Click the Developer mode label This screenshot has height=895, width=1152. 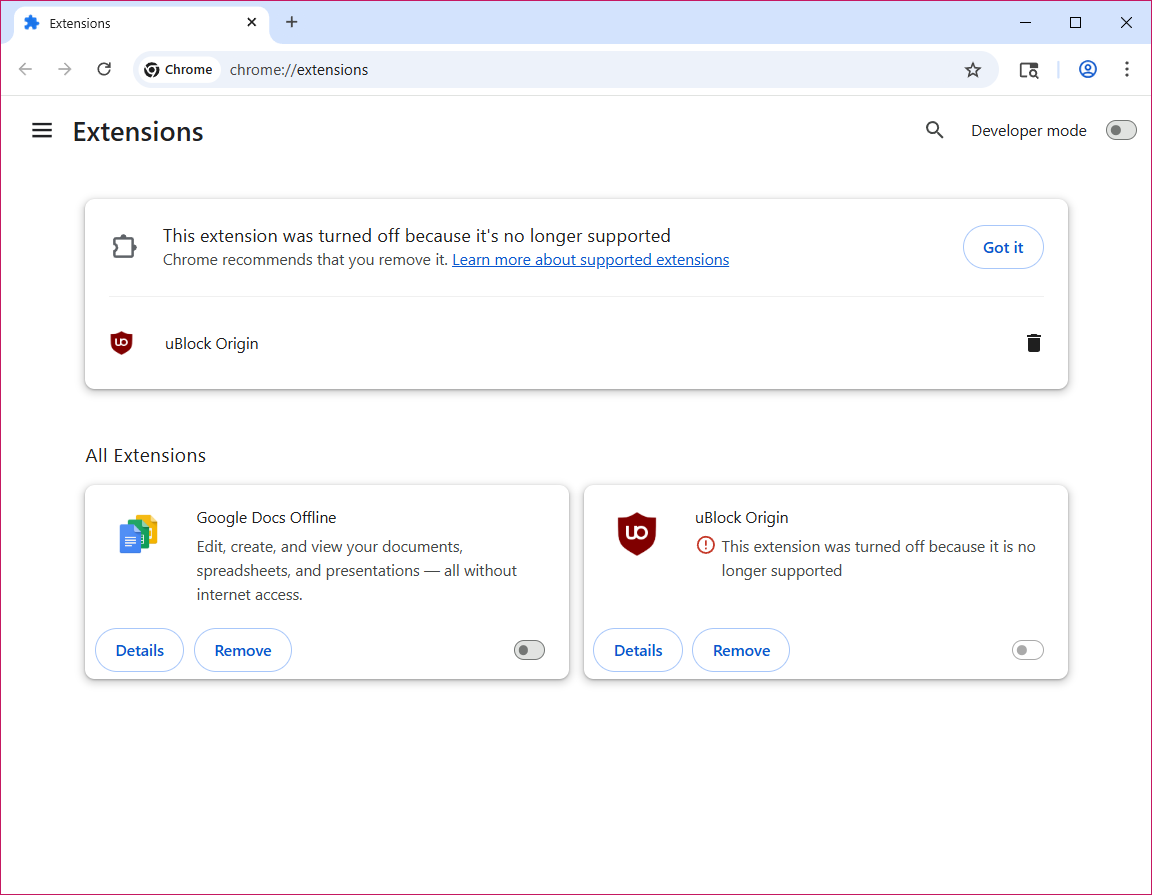coord(1029,131)
